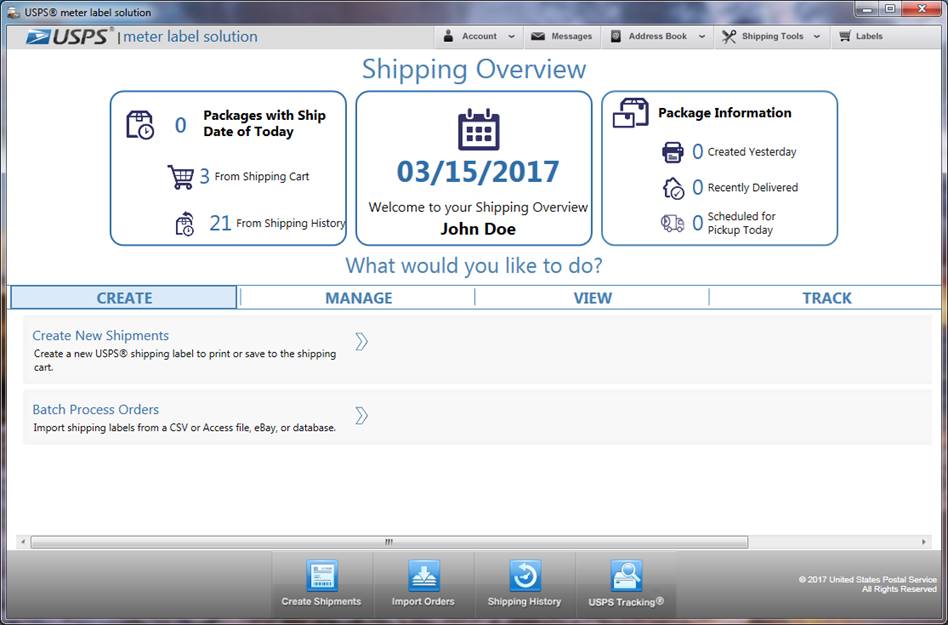Click the house checkmark Recently Delivered icon
This screenshot has height=625, width=948.
coord(673,188)
